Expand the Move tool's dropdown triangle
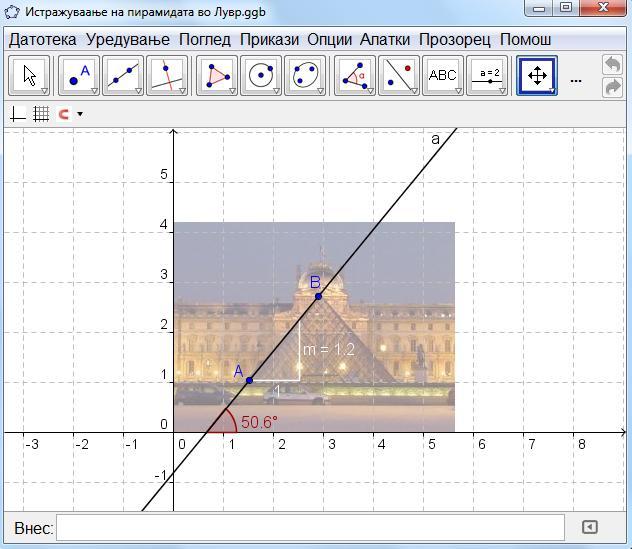 (x=44, y=91)
